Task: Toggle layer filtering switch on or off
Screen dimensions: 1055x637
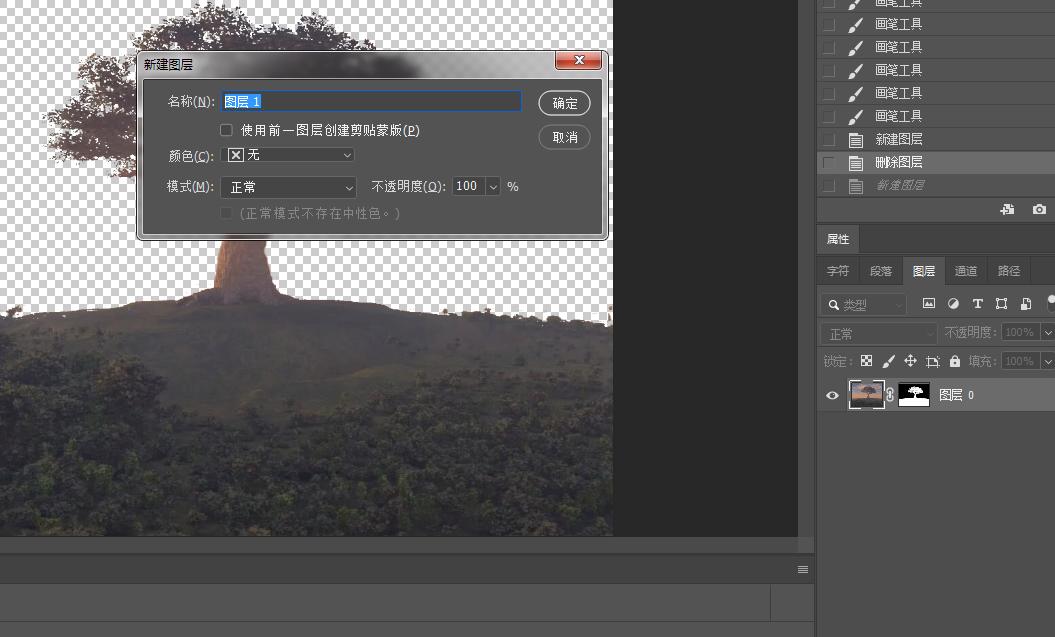Action: [x=1051, y=302]
